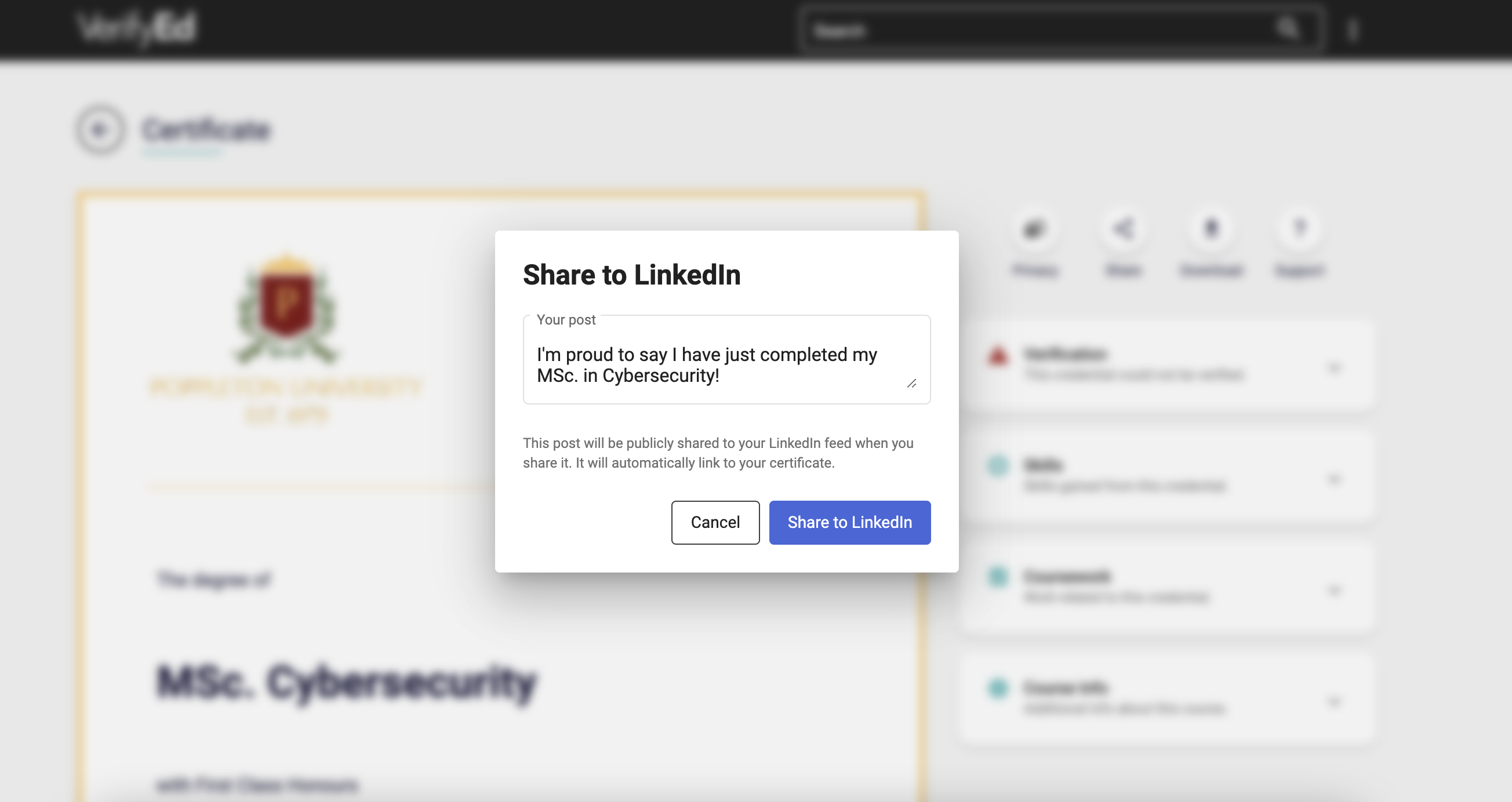Image resolution: width=1512 pixels, height=802 pixels.
Task: Click the Privacy icon
Action: click(x=1035, y=229)
